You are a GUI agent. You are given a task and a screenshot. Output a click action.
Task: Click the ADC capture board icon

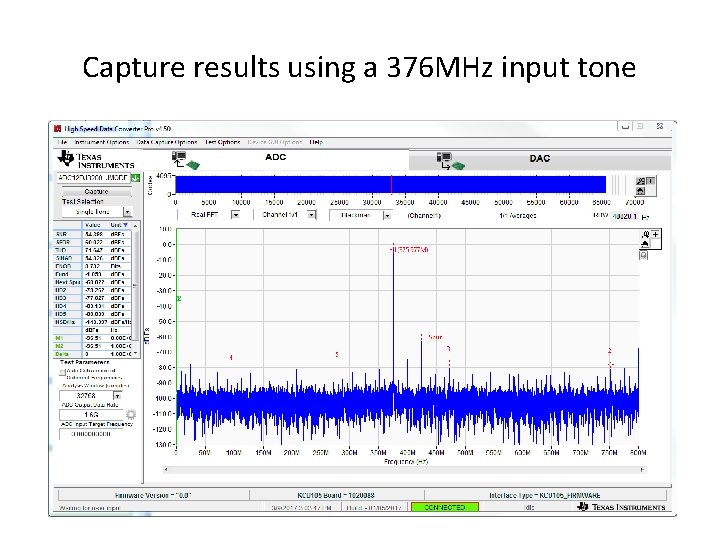tap(185, 160)
